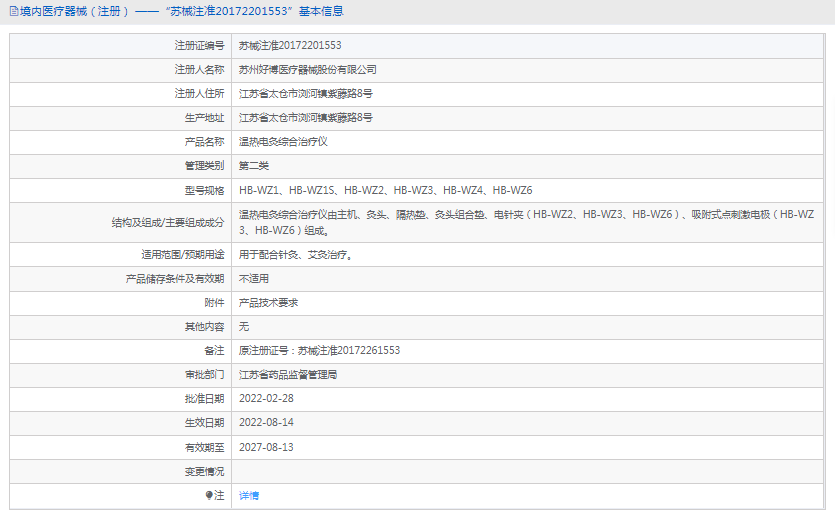Select effective date 2022-08-14
The width and height of the screenshot is (835, 516).
pos(266,423)
